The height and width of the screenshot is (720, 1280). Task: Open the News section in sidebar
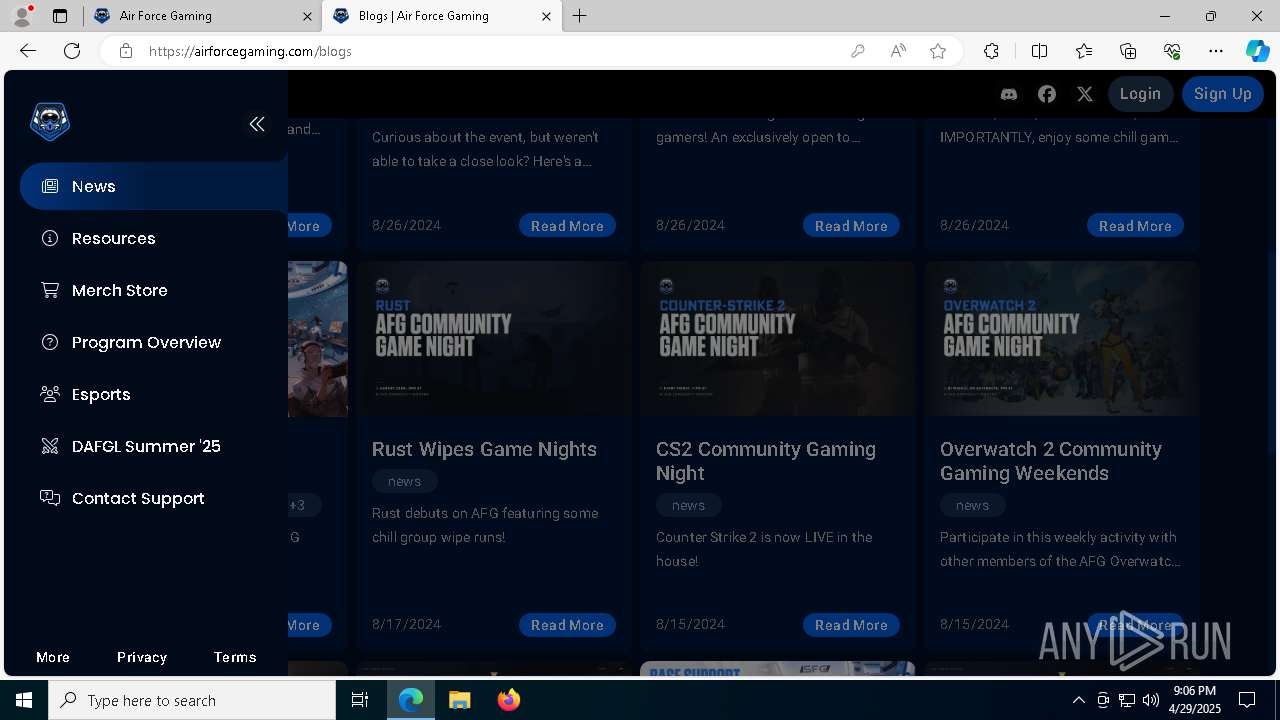pyautogui.click(x=154, y=186)
